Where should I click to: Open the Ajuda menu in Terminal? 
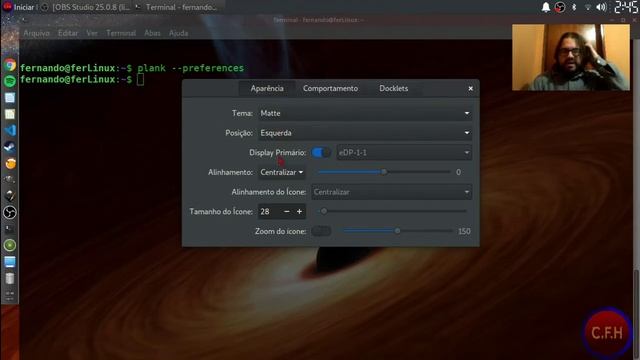[178, 33]
